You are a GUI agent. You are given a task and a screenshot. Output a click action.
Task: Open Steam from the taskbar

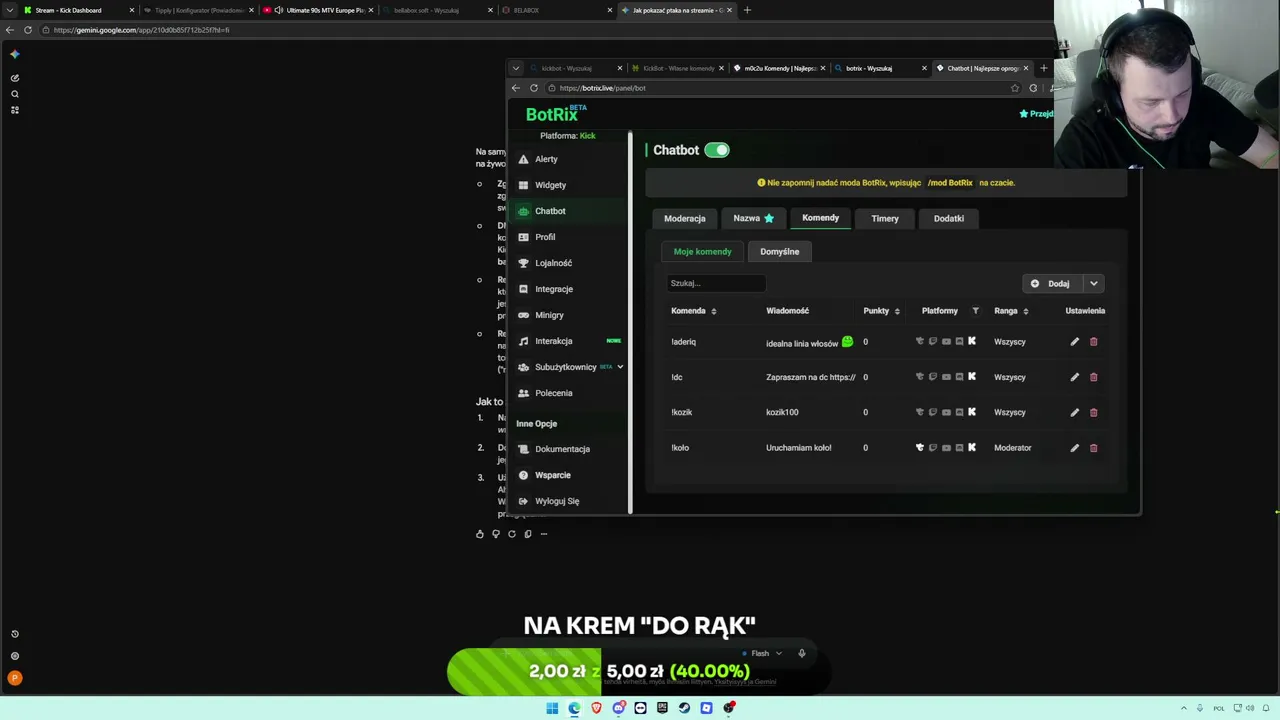pyautogui.click(x=684, y=708)
